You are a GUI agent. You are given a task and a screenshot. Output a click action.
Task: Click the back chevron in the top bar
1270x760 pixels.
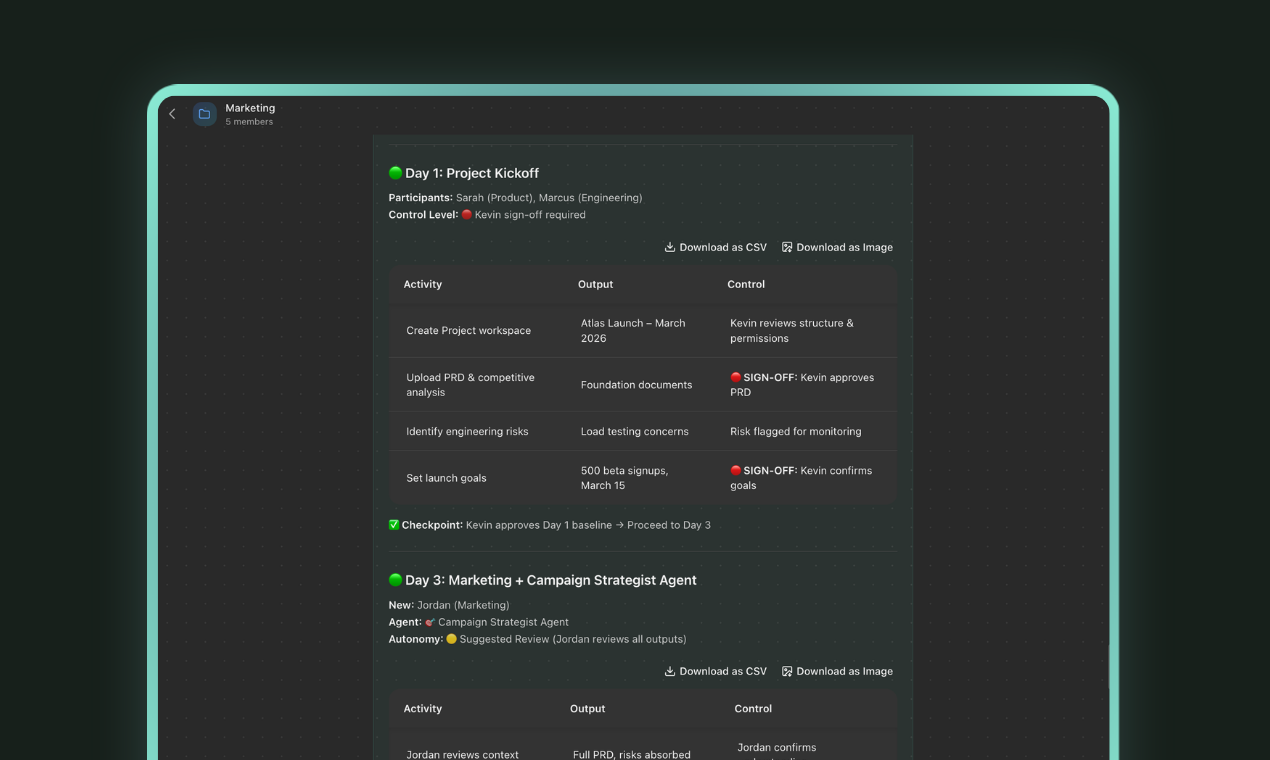tap(171, 114)
